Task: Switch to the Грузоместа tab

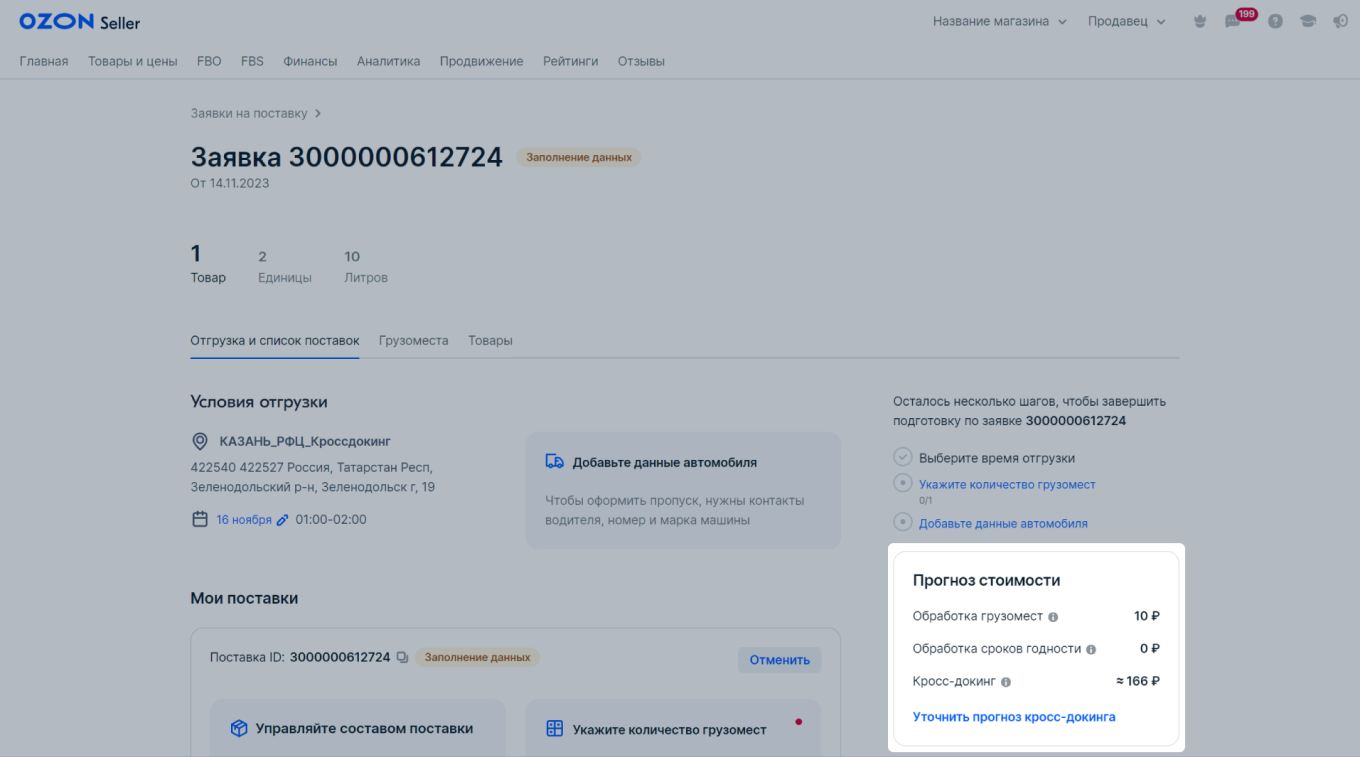Action: tap(414, 340)
